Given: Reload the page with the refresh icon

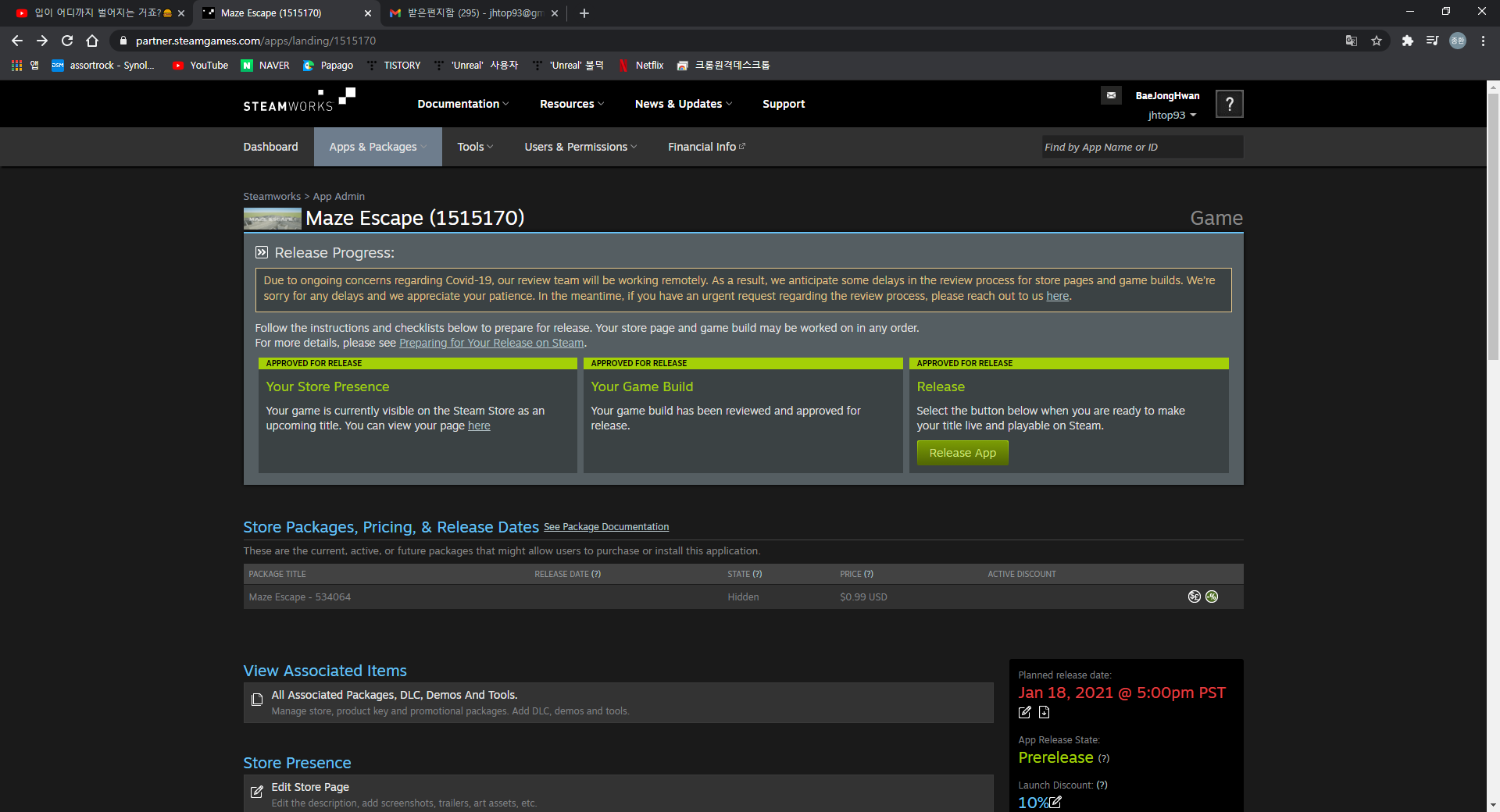Looking at the screenshot, I should [67, 41].
